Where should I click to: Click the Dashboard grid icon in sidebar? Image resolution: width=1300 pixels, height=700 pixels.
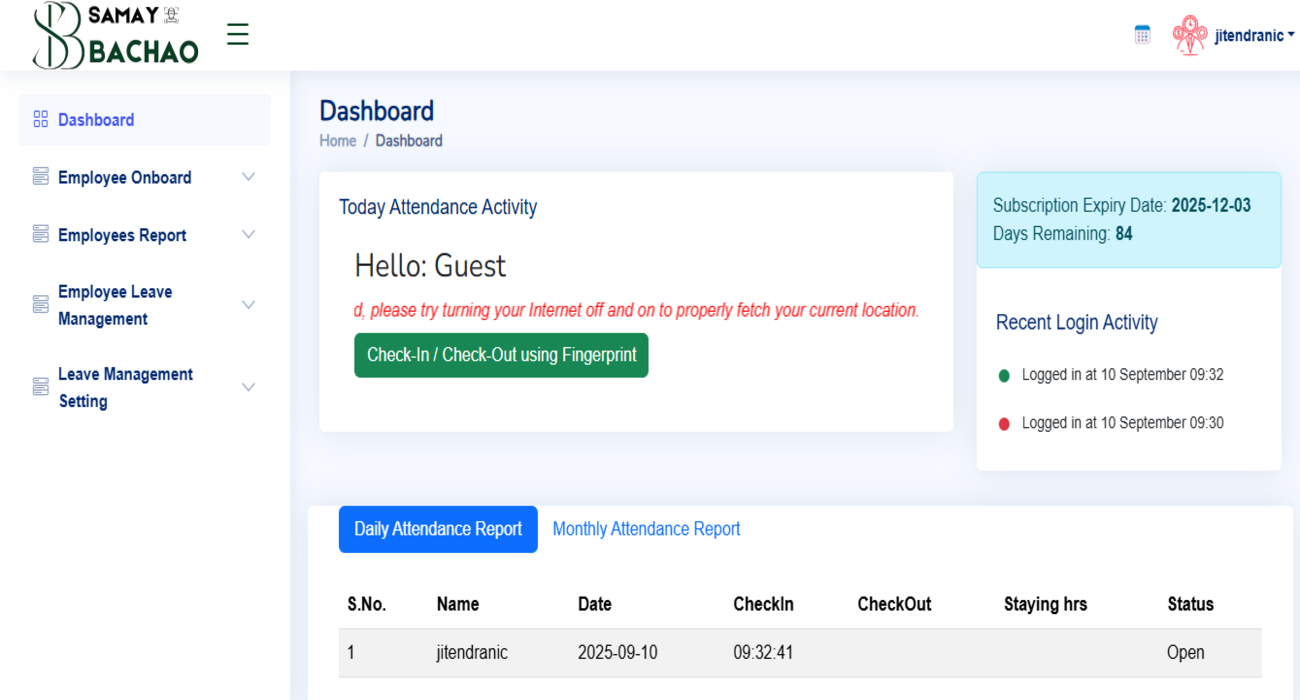(x=40, y=119)
